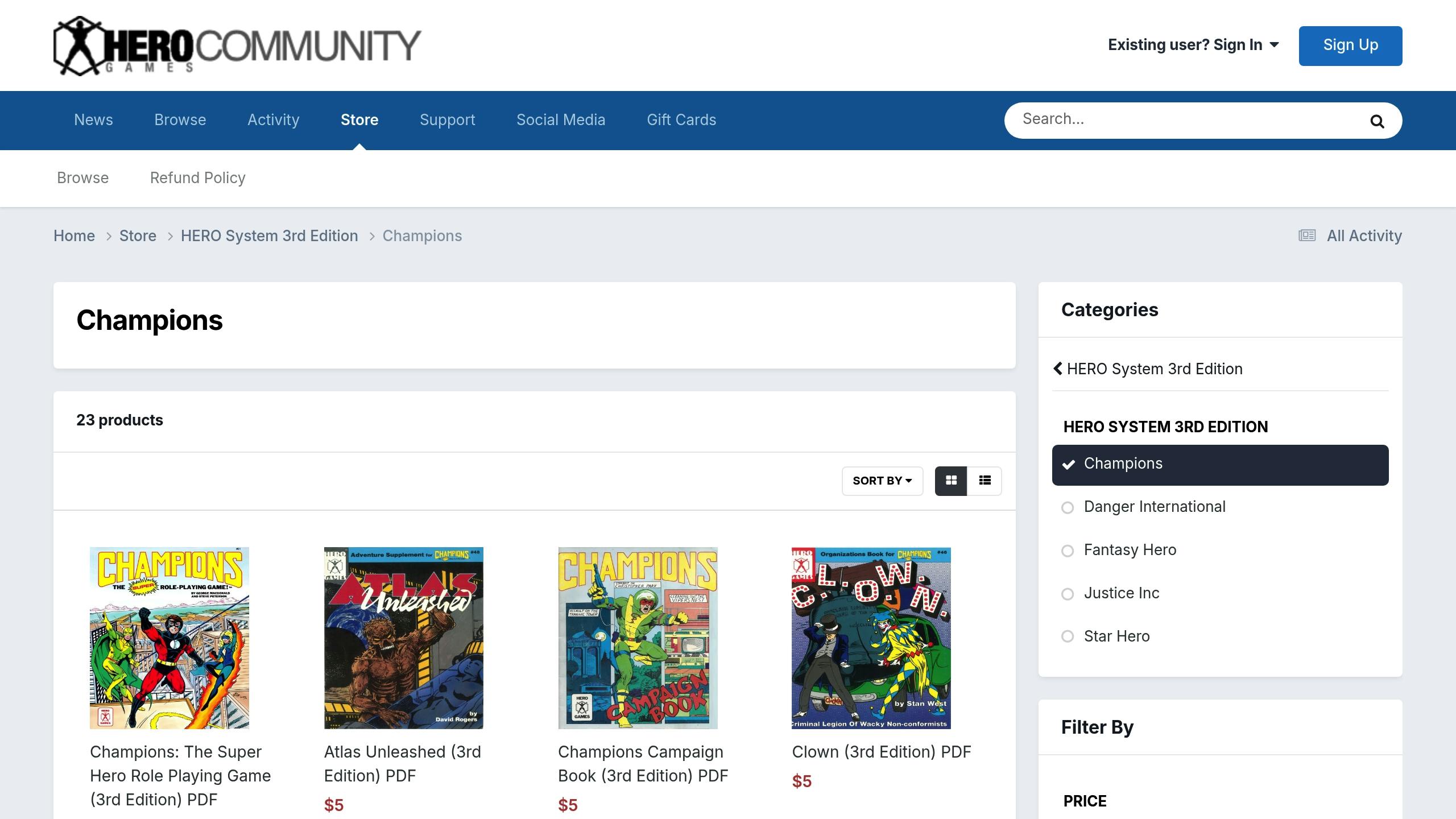Click the Filter By sidebar heading

click(x=1097, y=727)
